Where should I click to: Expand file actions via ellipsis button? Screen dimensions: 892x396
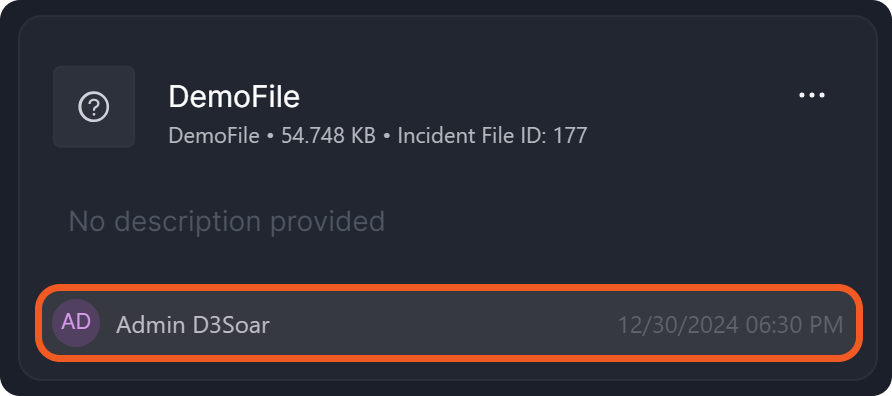click(x=812, y=96)
